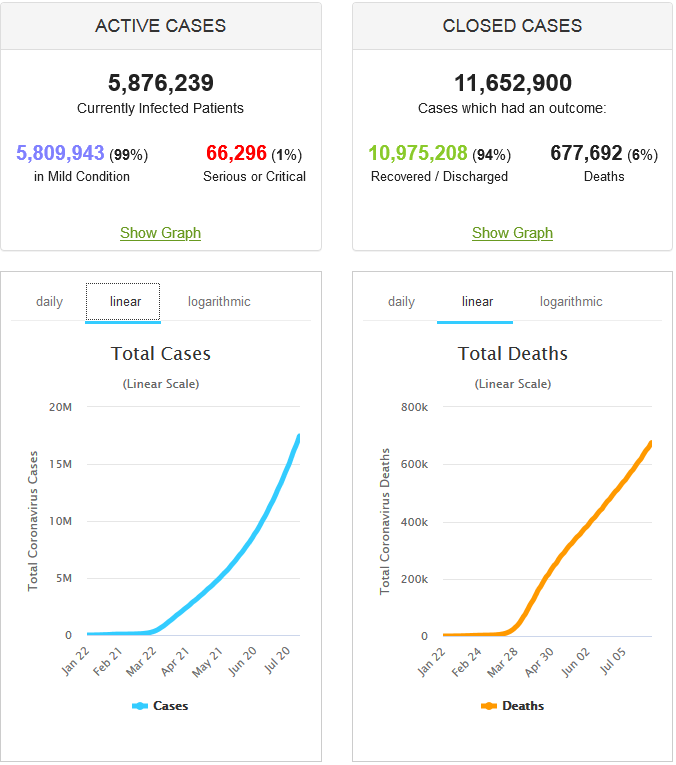Click the orange Deaths legend marker
The height and width of the screenshot is (765, 676).
coord(489,706)
